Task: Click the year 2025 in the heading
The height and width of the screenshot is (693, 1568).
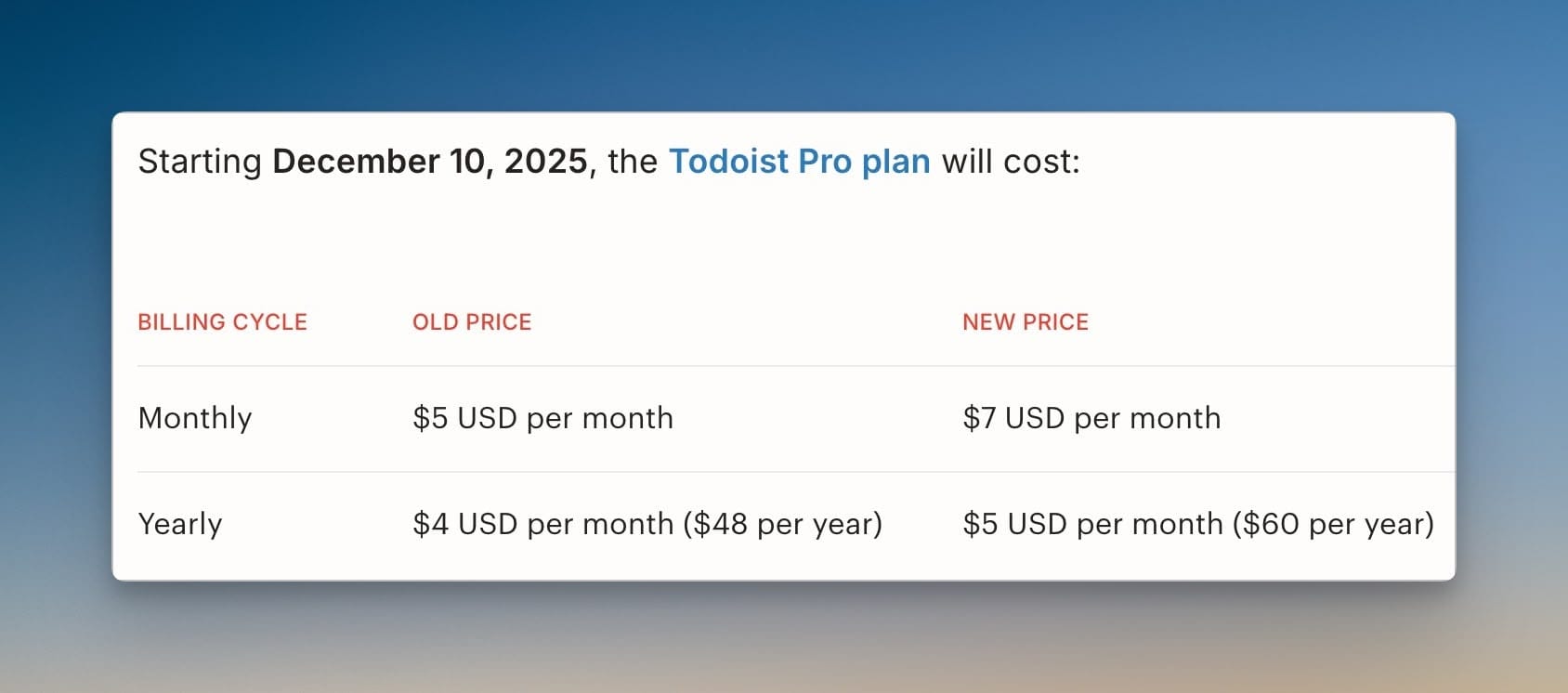Action: coord(545,162)
